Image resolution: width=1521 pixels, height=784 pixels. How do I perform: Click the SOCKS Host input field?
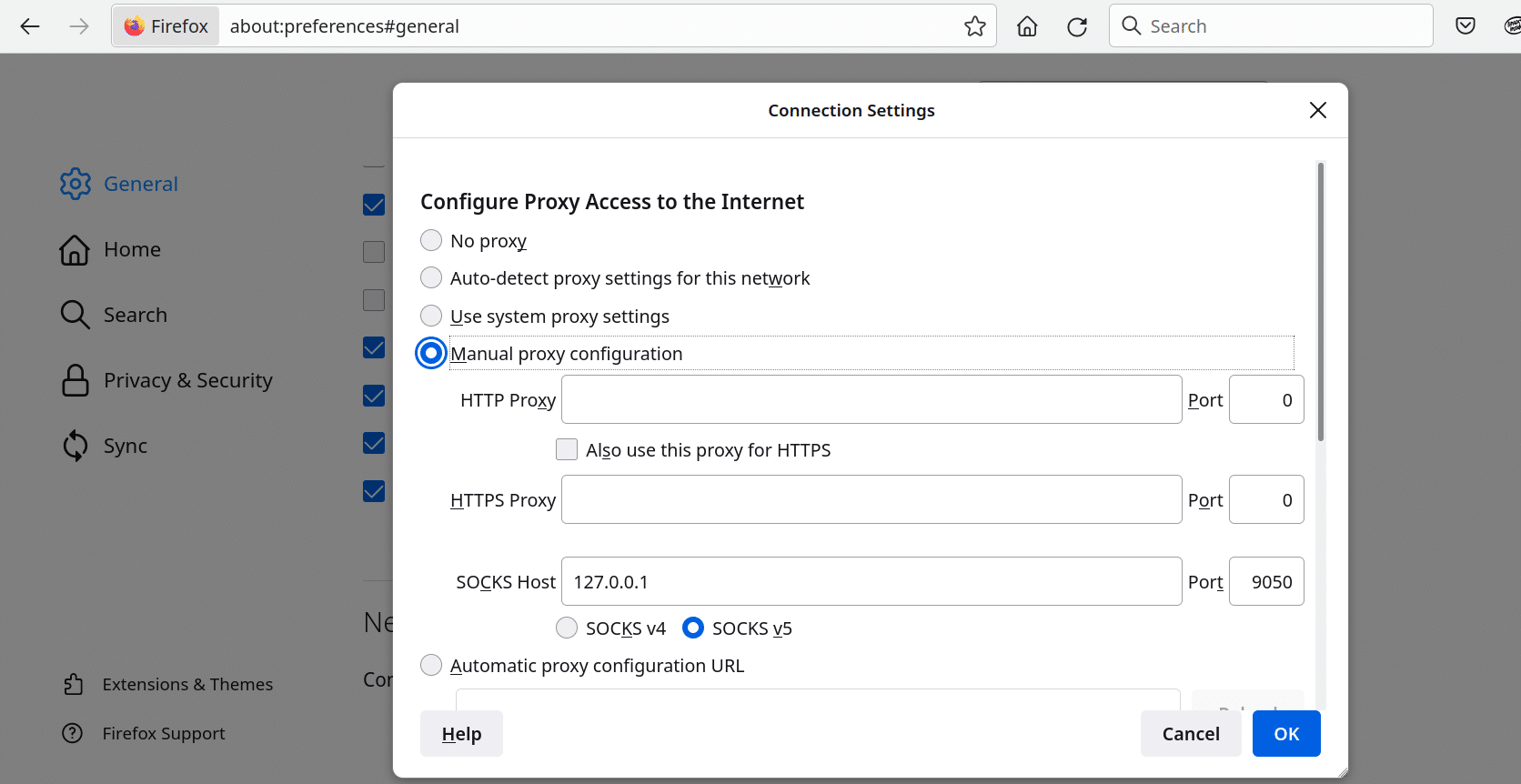point(871,581)
